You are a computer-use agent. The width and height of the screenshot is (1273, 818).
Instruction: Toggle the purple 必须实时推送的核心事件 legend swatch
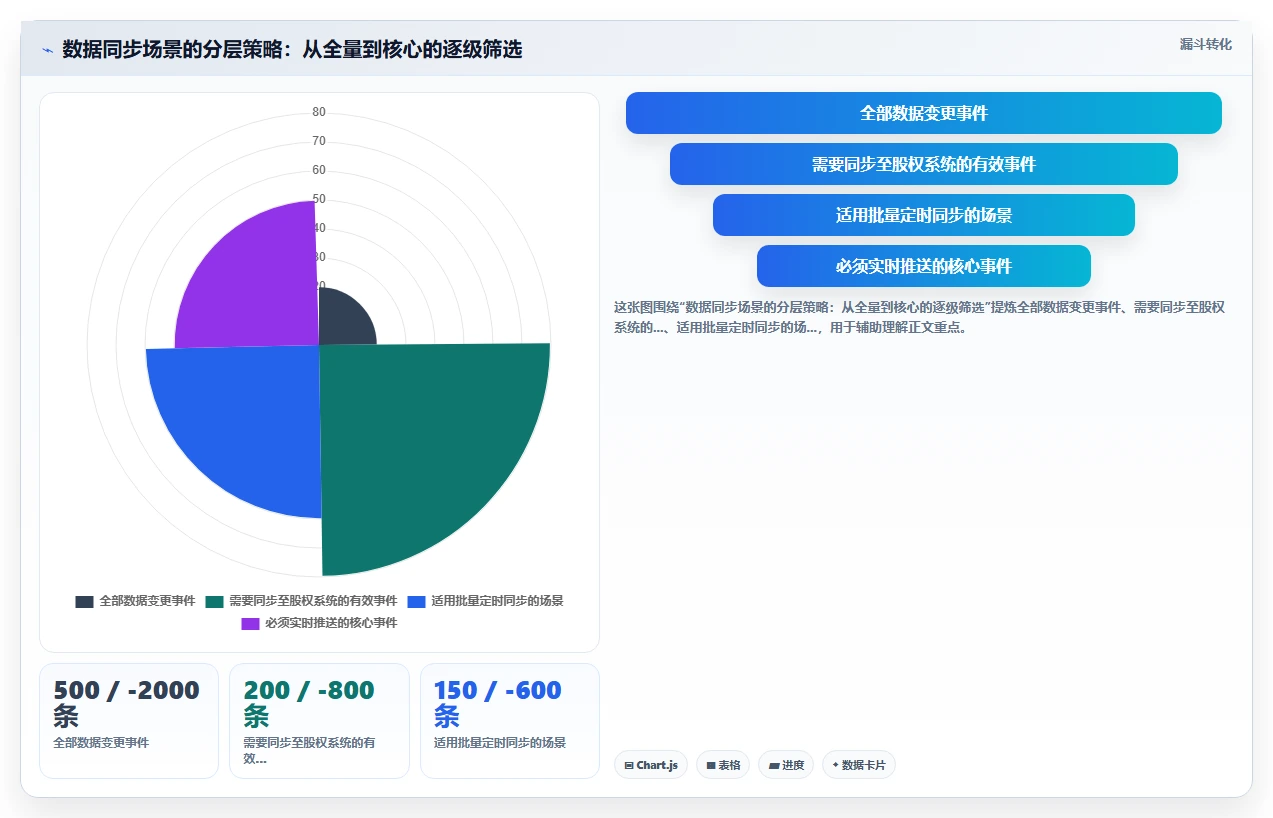point(251,624)
